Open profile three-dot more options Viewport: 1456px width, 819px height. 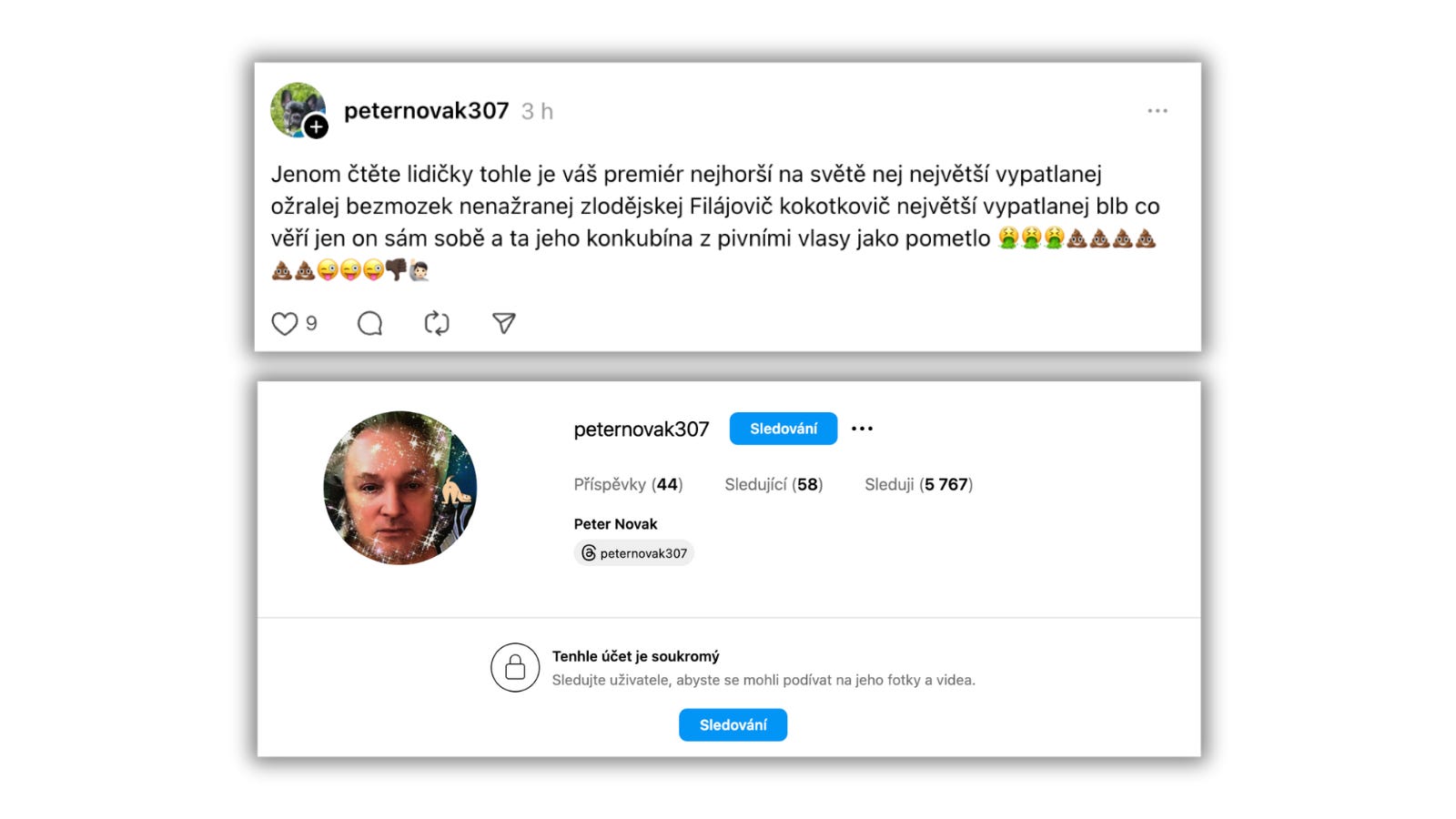862,429
